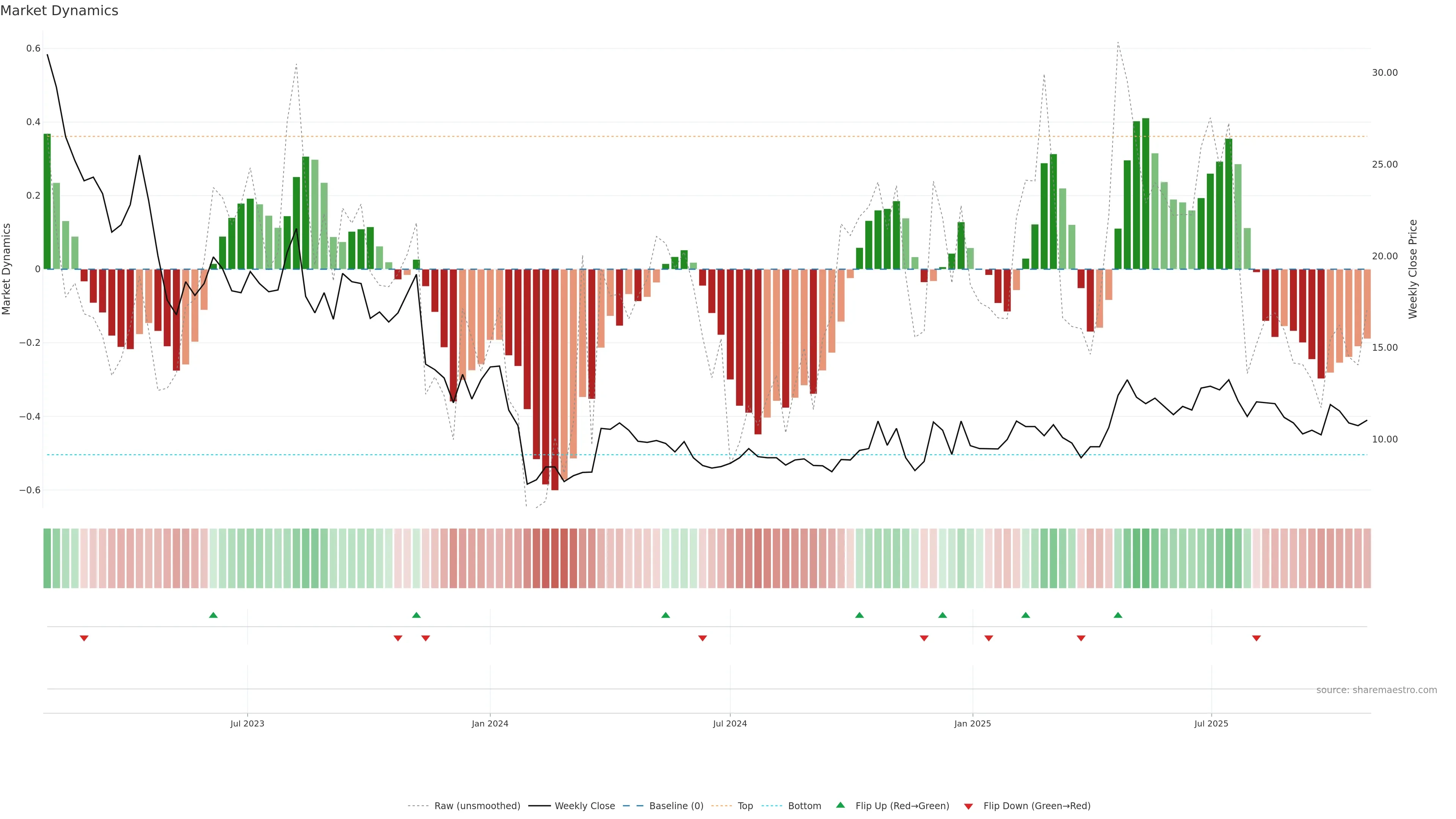Click the Weekly Close Price axis title
Viewport: 1456px width, 819px height.
[x=1413, y=269]
